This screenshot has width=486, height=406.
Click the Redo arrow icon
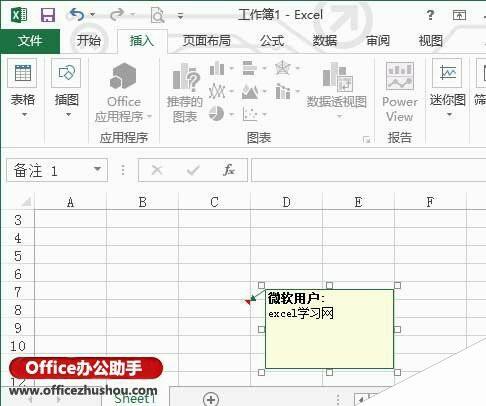coord(117,15)
